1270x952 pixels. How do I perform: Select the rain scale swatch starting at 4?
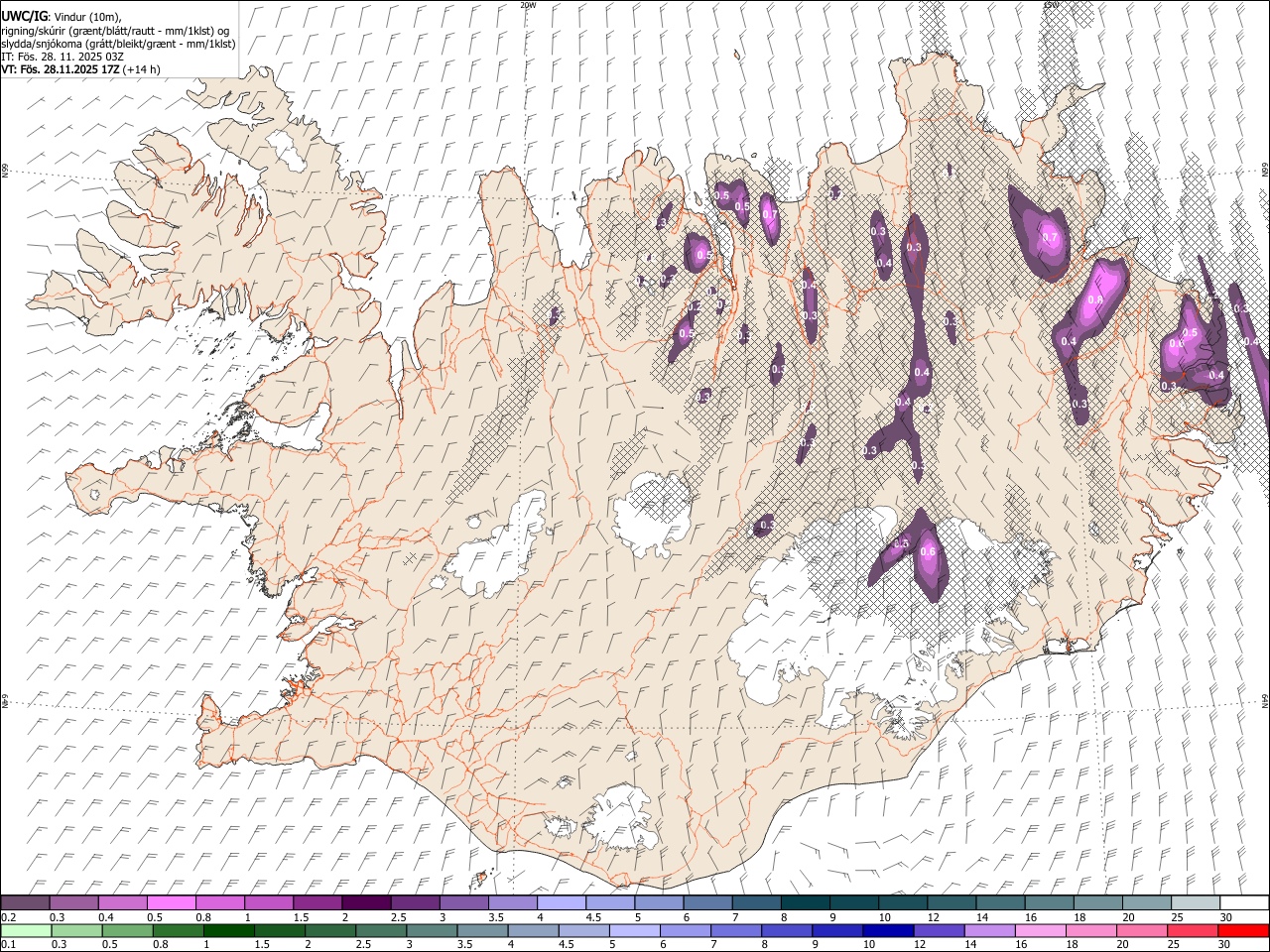click(x=532, y=930)
